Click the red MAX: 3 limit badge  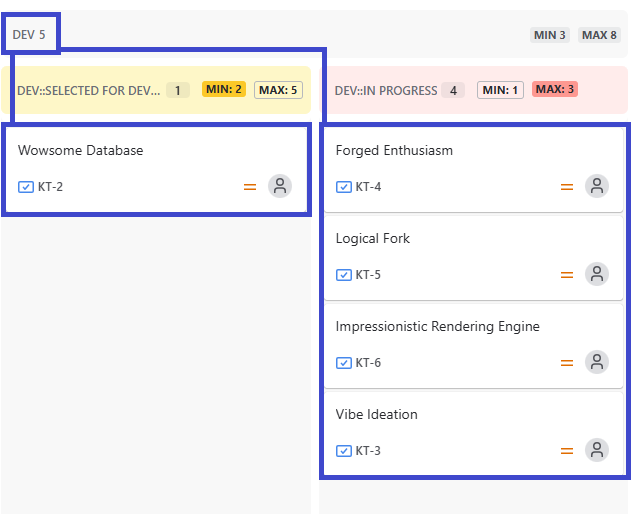(x=554, y=89)
